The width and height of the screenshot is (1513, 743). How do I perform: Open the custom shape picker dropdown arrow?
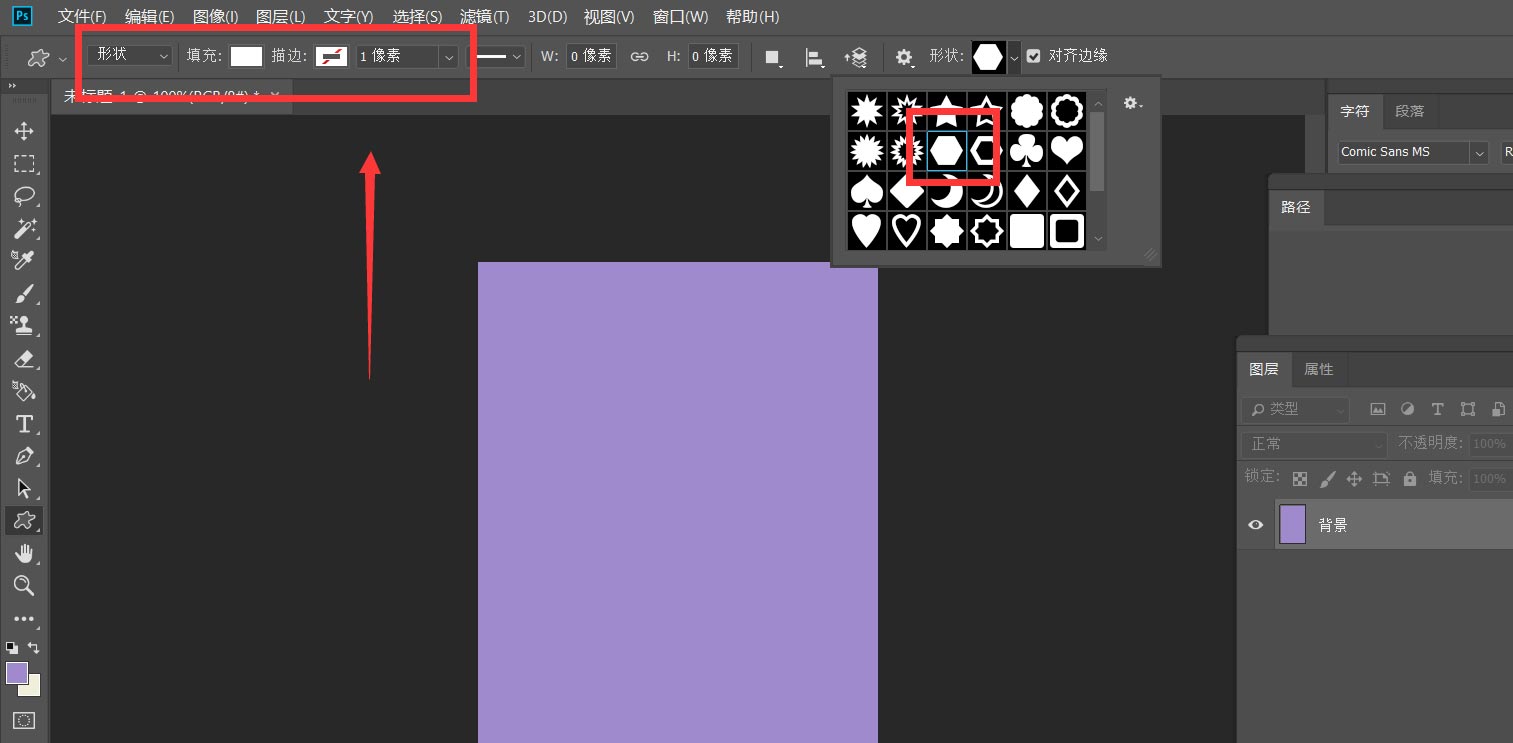click(x=1014, y=58)
